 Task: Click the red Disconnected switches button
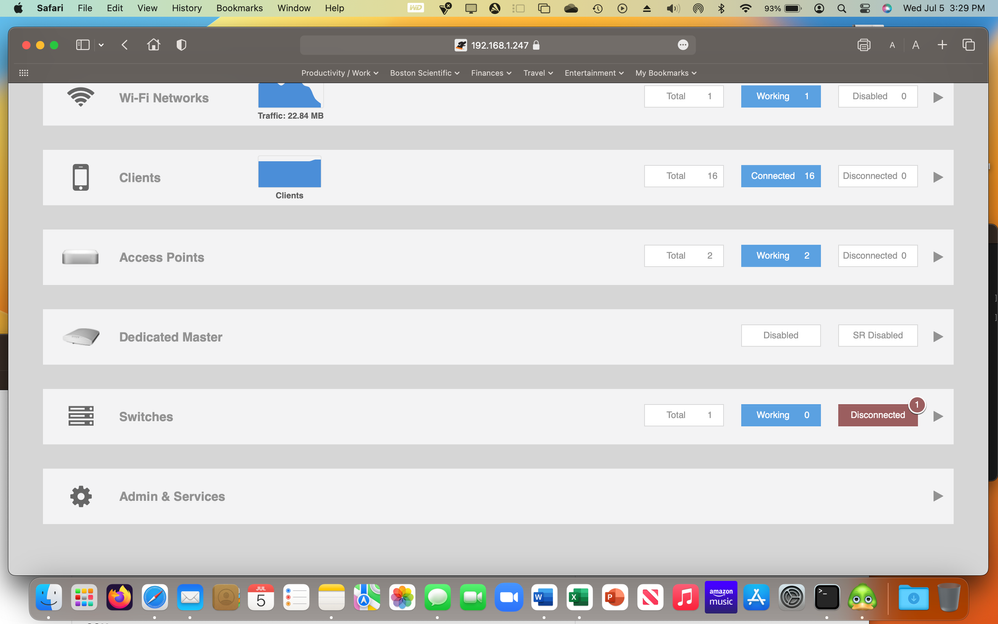pyautogui.click(x=877, y=415)
